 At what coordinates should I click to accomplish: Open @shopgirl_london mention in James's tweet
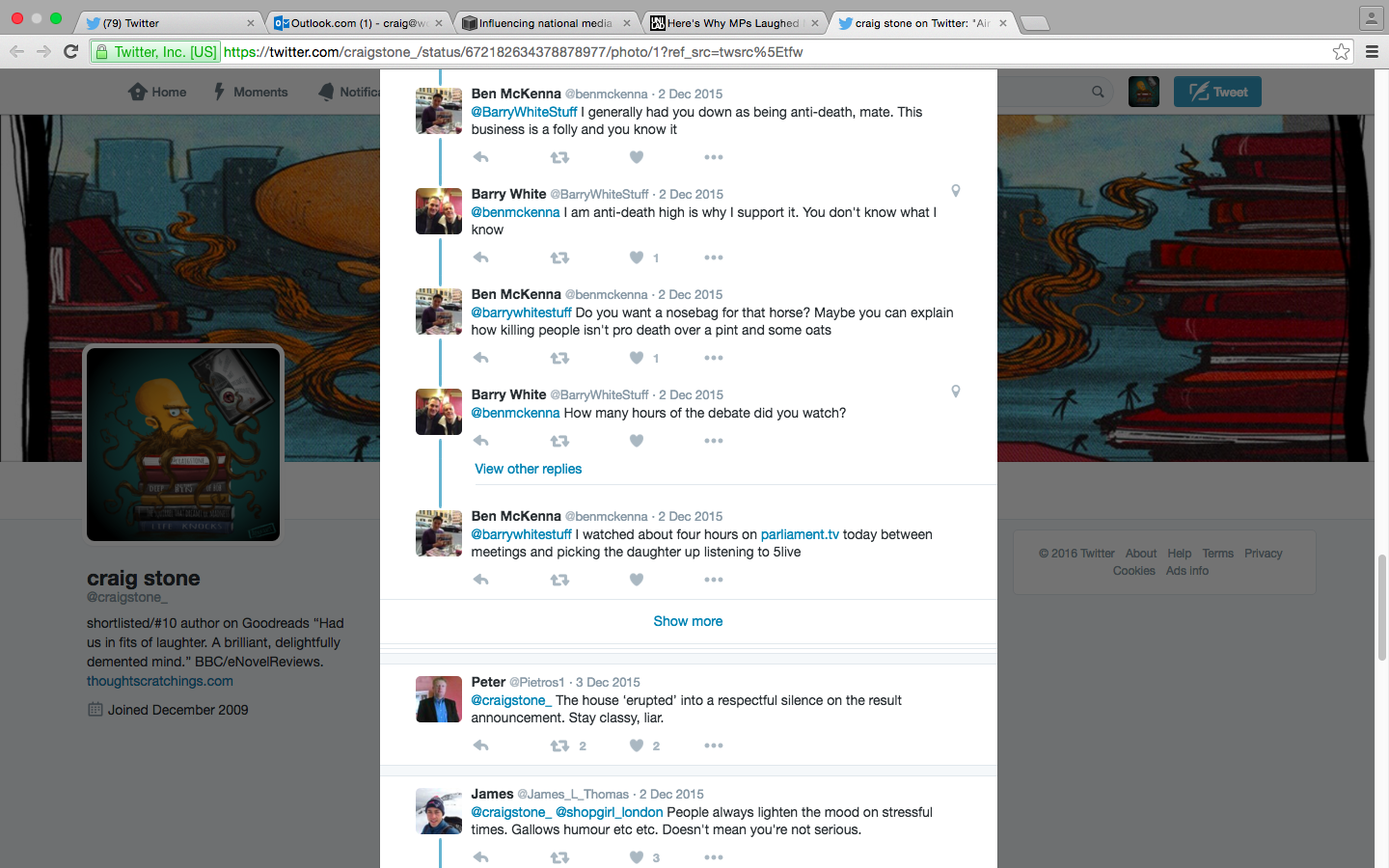pyautogui.click(x=610, y=812)
